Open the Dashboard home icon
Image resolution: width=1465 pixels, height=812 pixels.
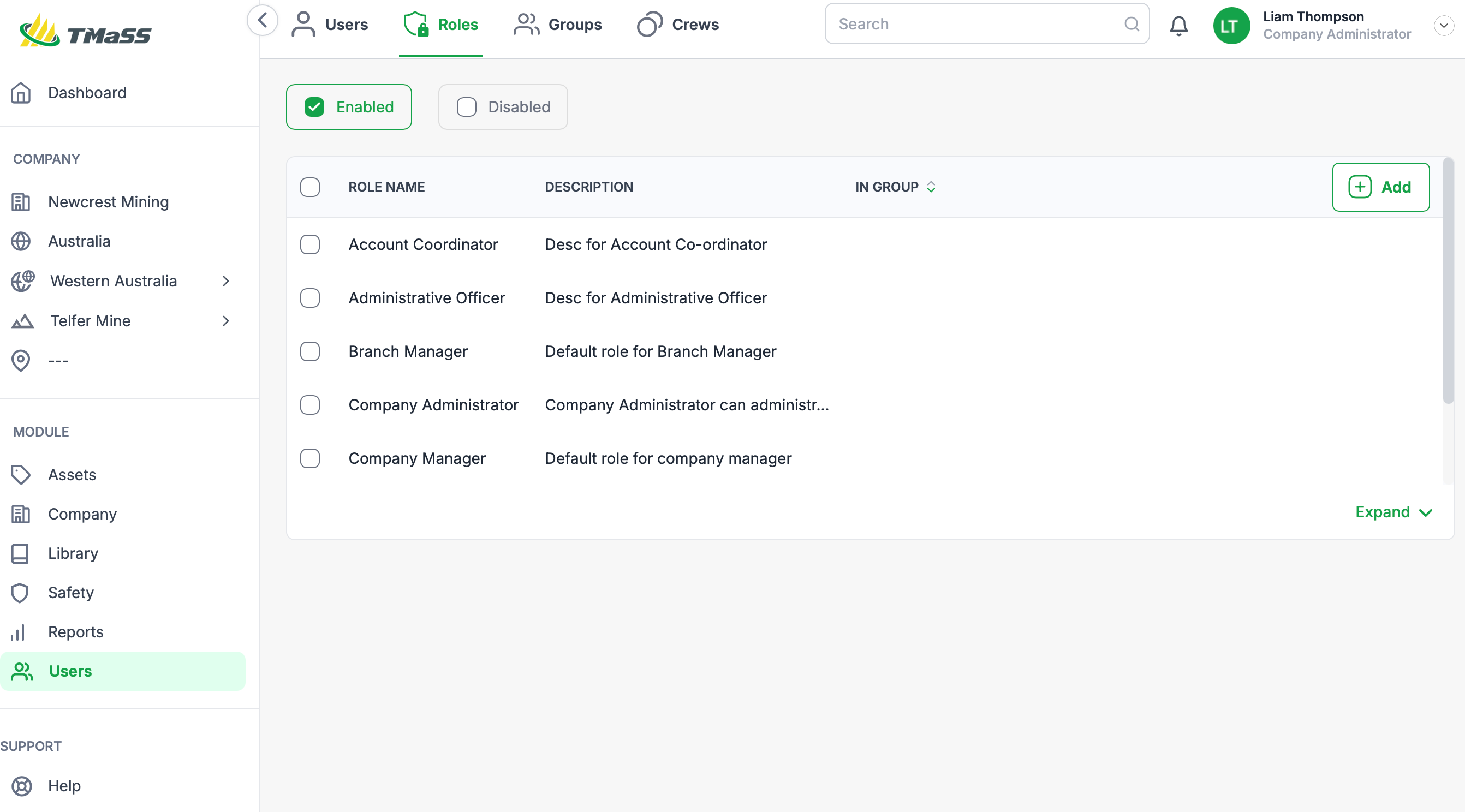pos(21,93)
